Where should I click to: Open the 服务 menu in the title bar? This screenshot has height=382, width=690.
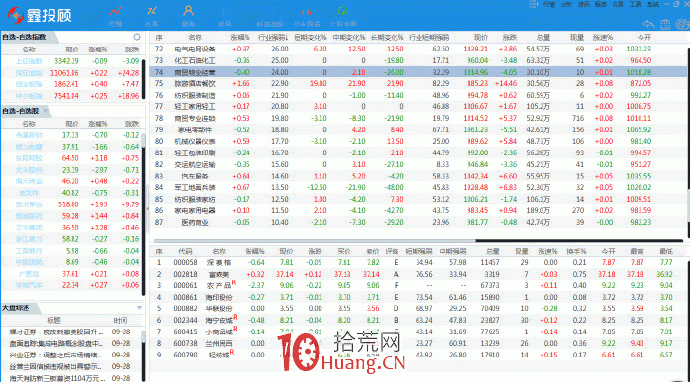click(x=601, y=4)
